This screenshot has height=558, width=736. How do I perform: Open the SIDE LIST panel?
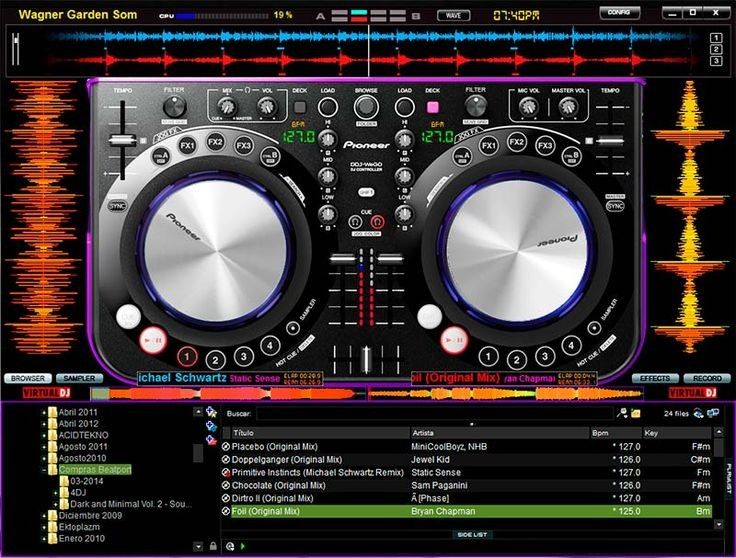click(x=472, y=535)
